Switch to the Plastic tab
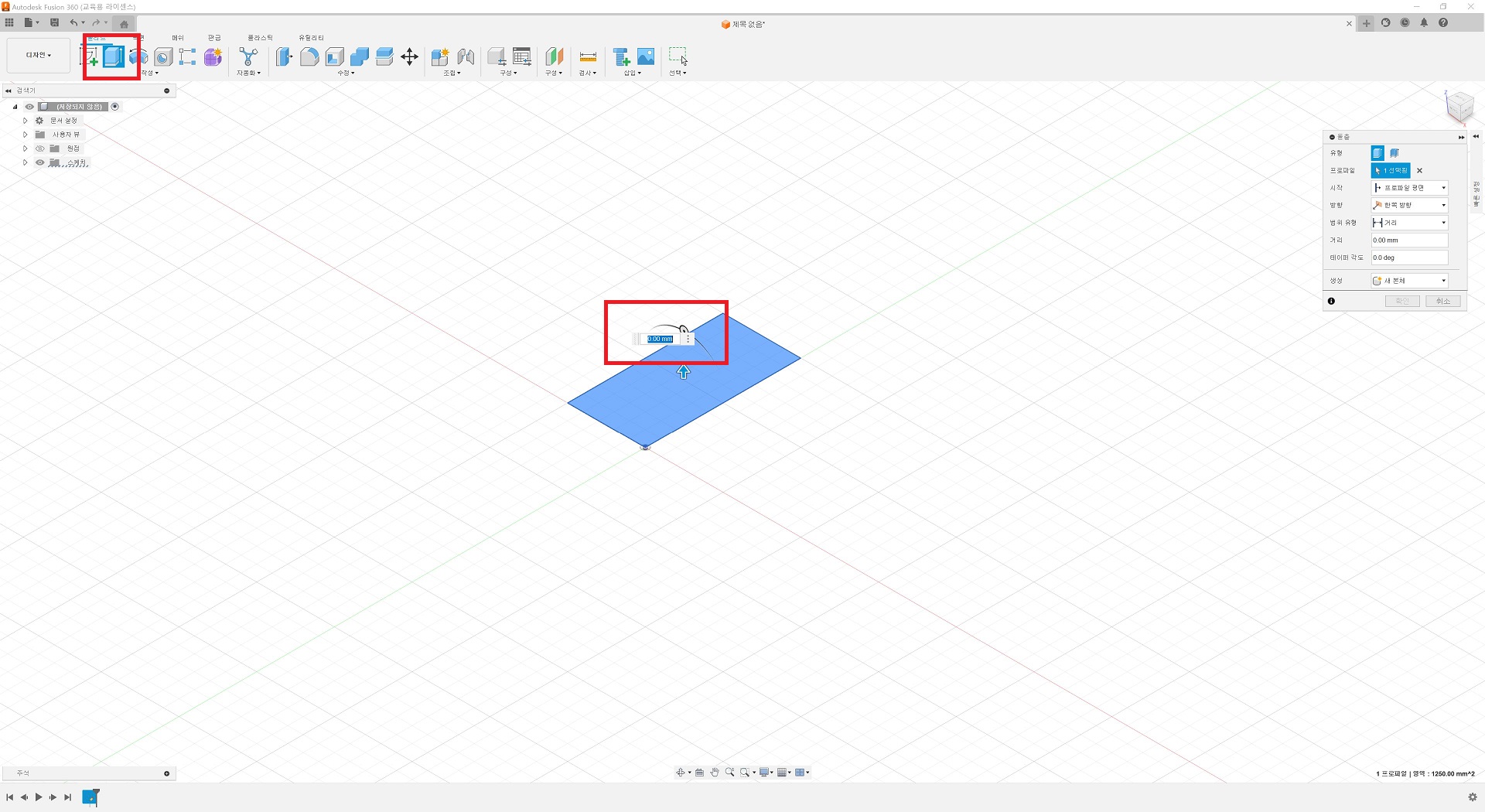Viewport: 1485px width, 812px height. [x=260, y=38]
